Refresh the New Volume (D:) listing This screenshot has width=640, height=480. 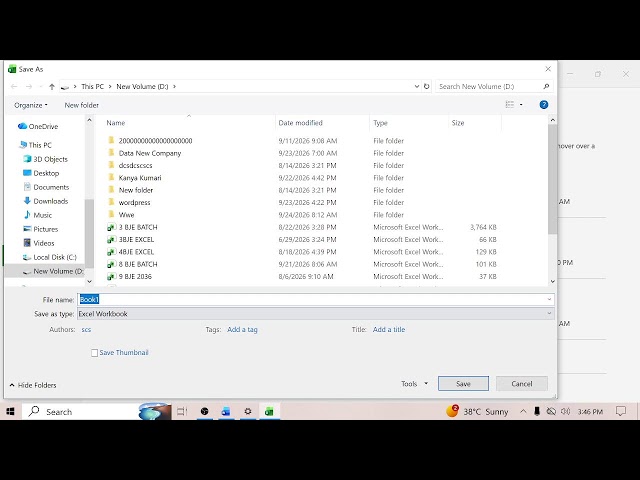tap(427, 87)
